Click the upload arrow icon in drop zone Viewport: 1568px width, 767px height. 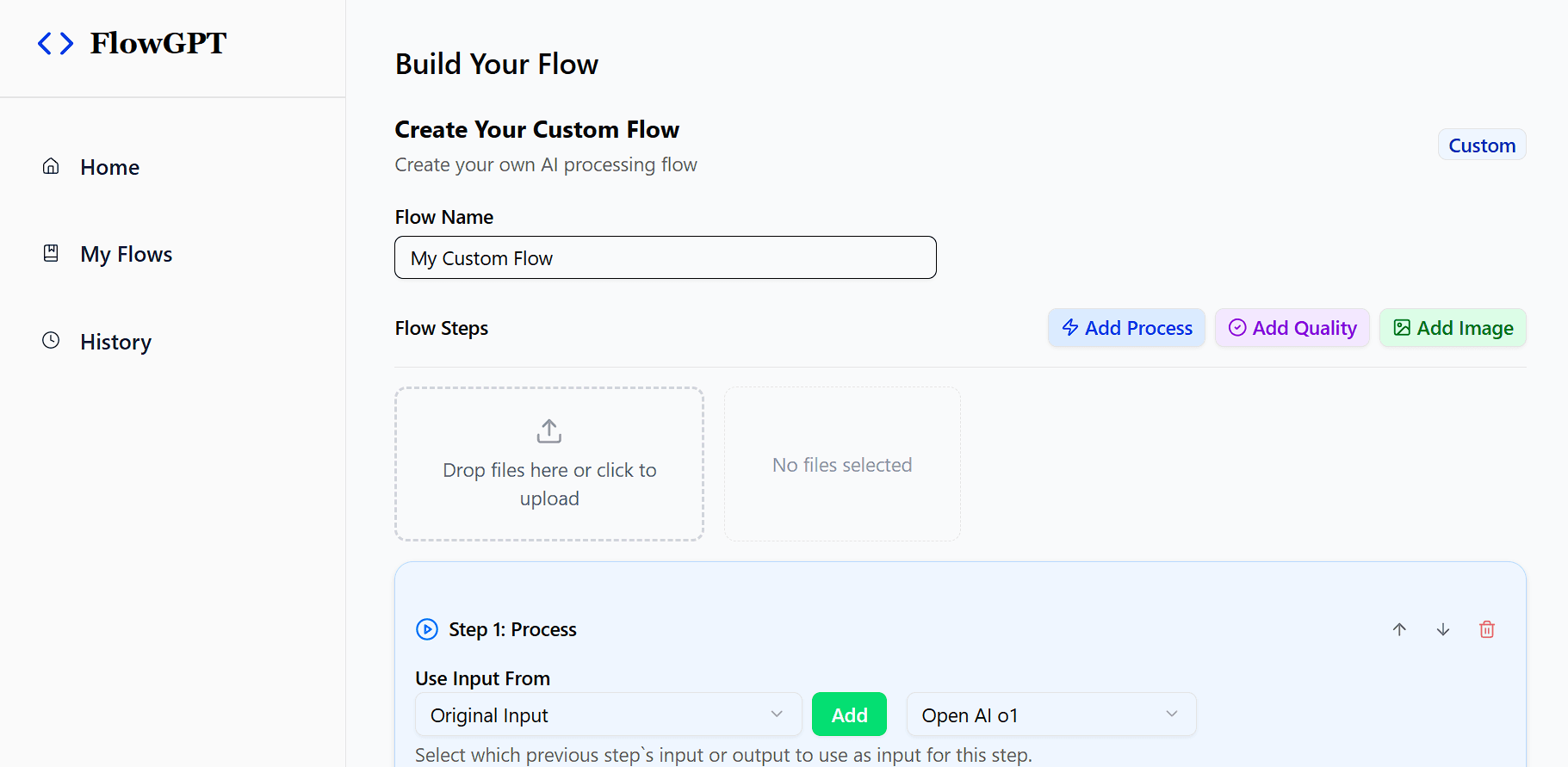click(x=548, y=430)
